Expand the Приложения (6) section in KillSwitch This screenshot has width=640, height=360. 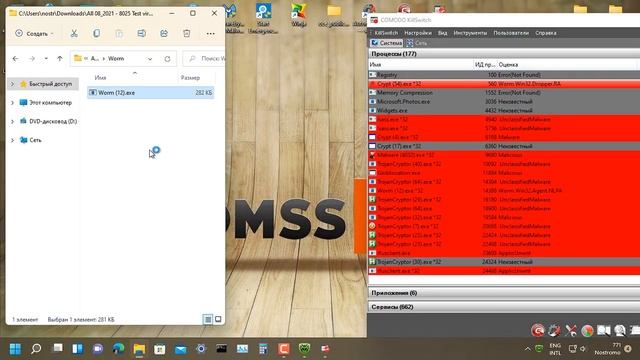coord(504,293)
